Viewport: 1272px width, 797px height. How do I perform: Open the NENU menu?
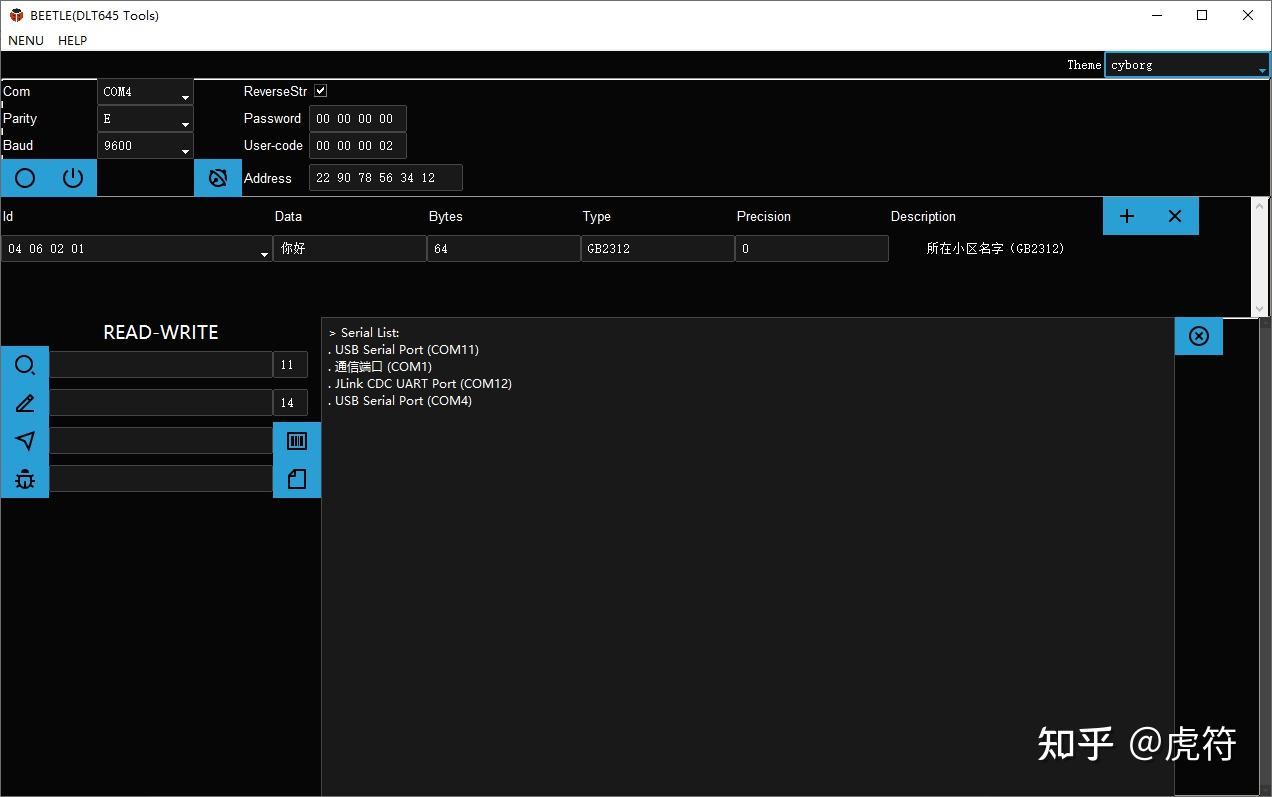point(26,41)
